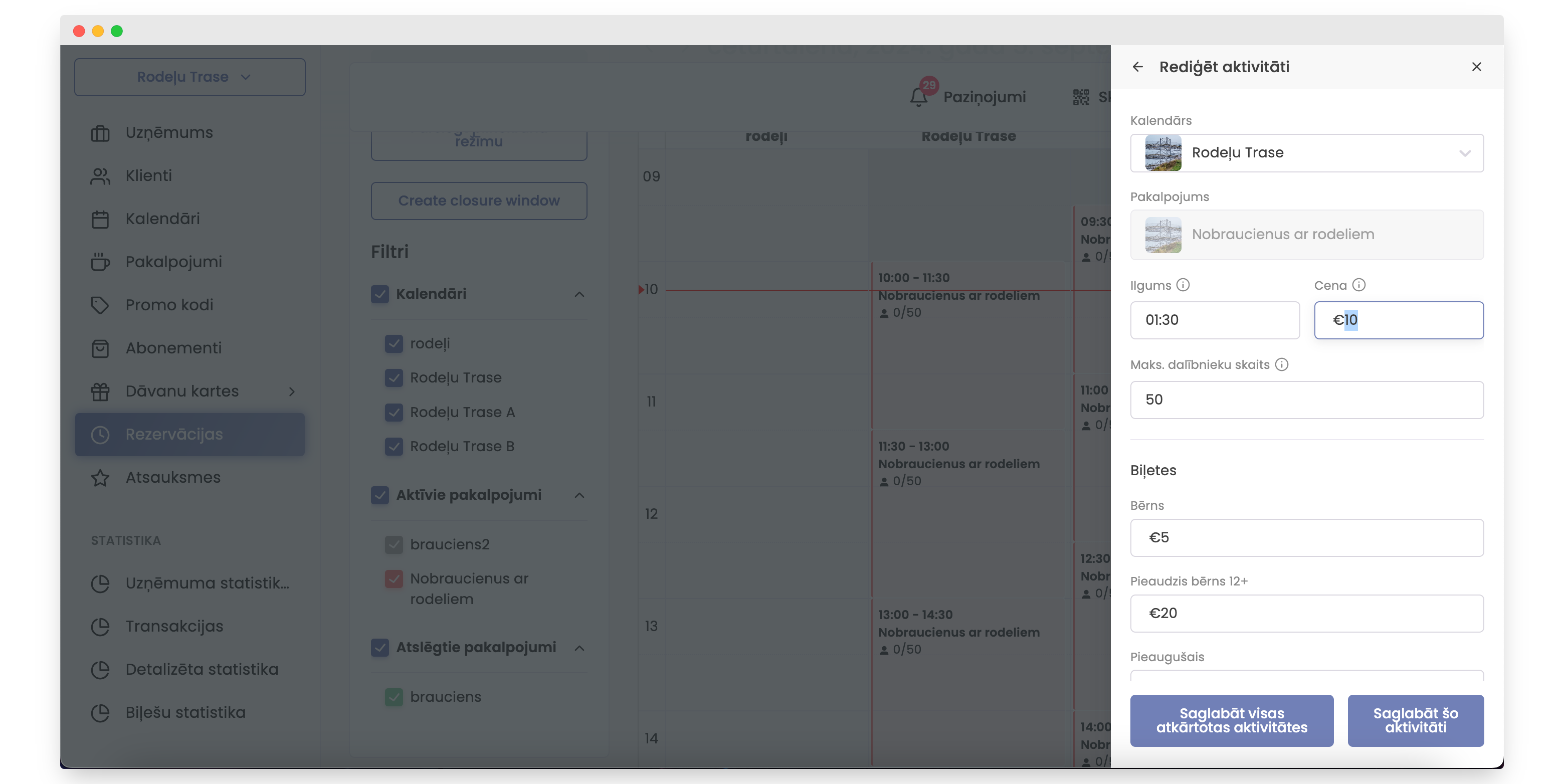Click the info icon next to Cena
This screenshot has height=784, width=1564.
coord(1359,285)
